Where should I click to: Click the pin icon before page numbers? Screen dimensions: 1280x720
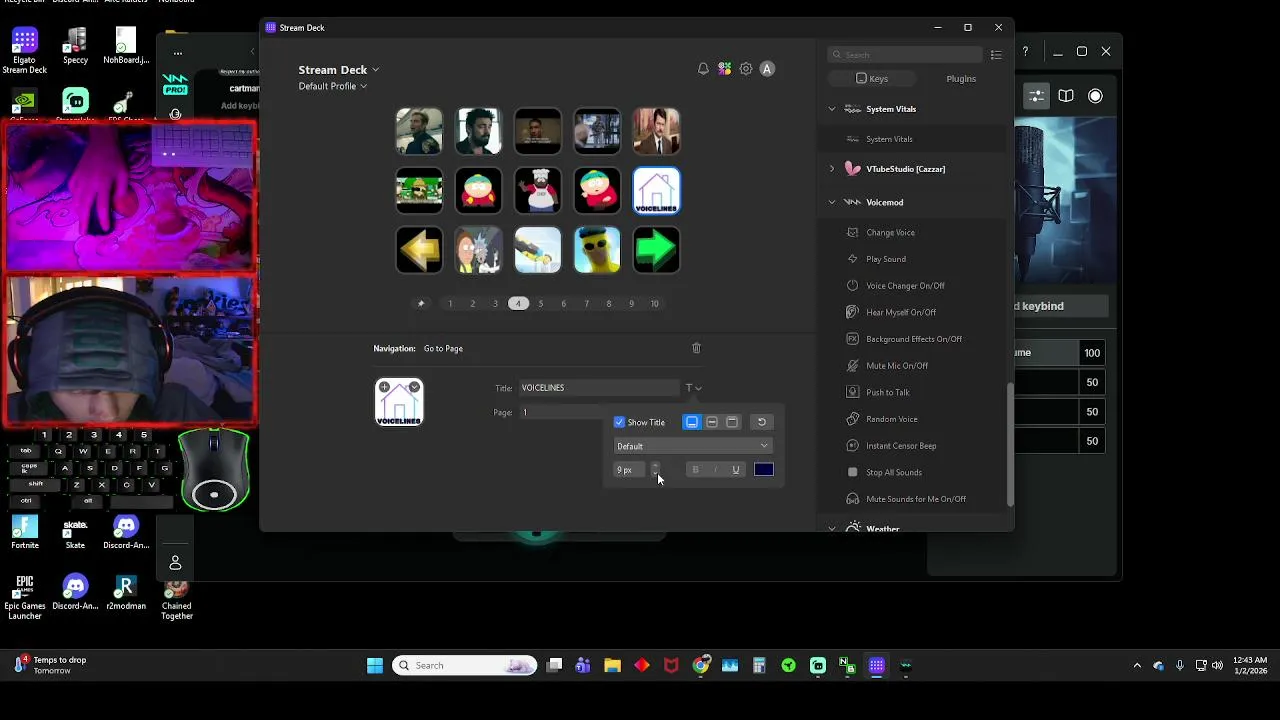point(421,304)
